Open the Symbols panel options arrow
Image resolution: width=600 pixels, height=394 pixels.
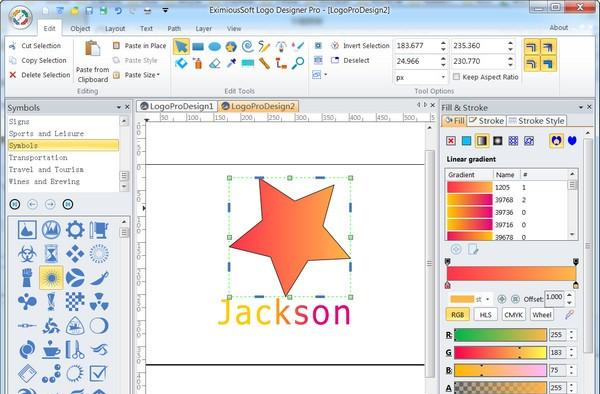click(x=119, y=107)
